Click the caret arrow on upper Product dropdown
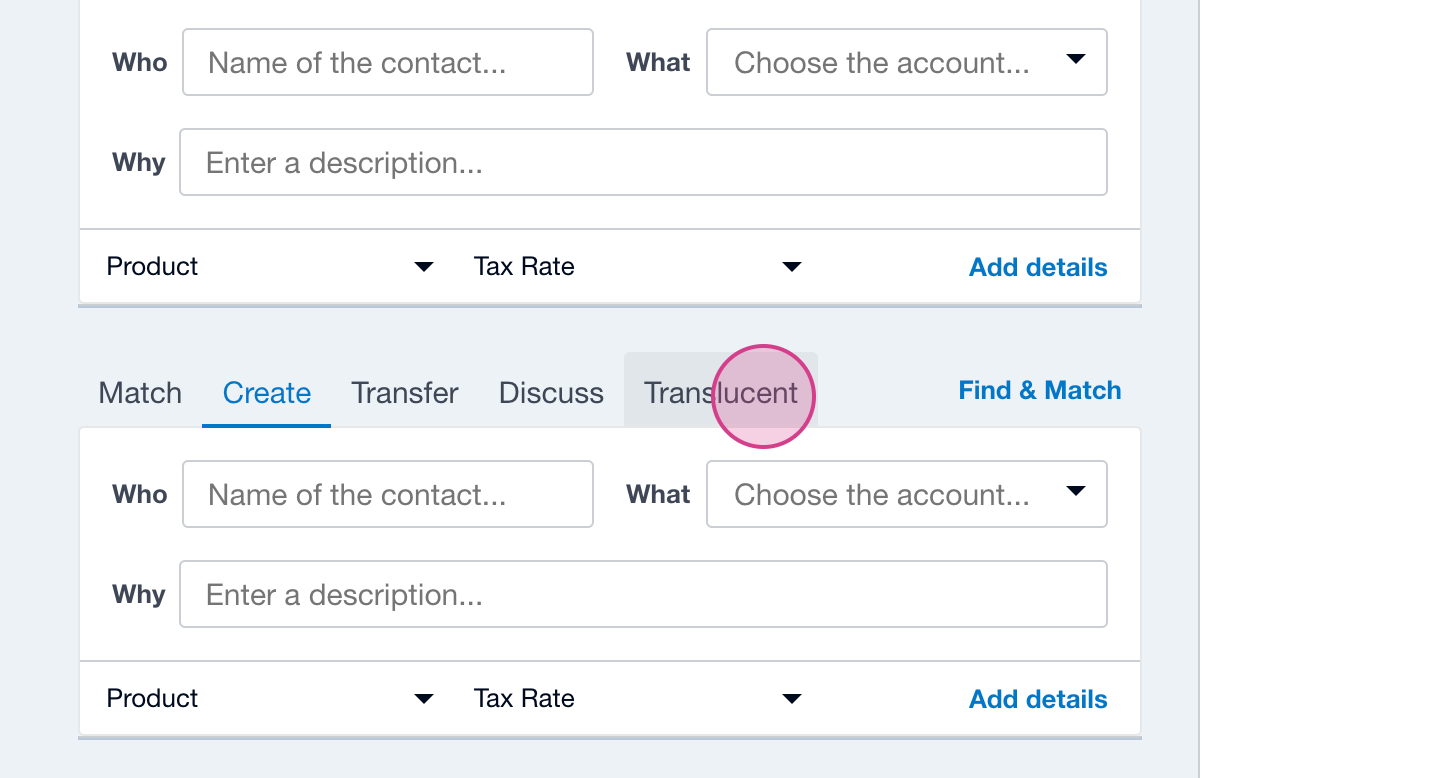 (x=424, y=267)
